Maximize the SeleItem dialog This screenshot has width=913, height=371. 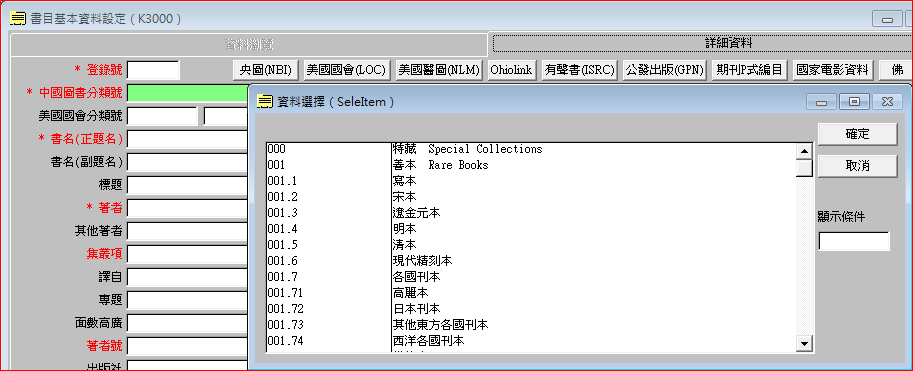tap(854, 101)
